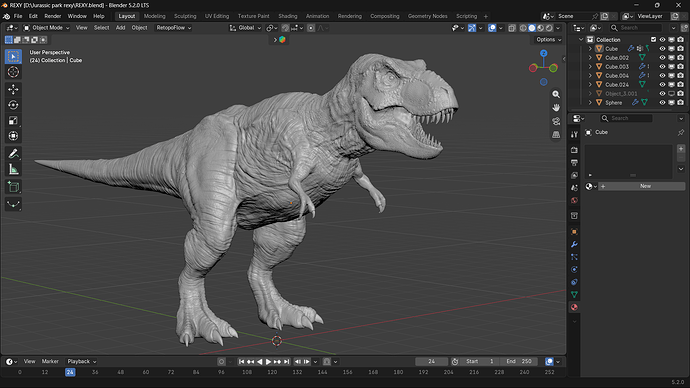Click the viewport zoom magnifier icon
Screen dimensions: 690x388
[556, 94]
